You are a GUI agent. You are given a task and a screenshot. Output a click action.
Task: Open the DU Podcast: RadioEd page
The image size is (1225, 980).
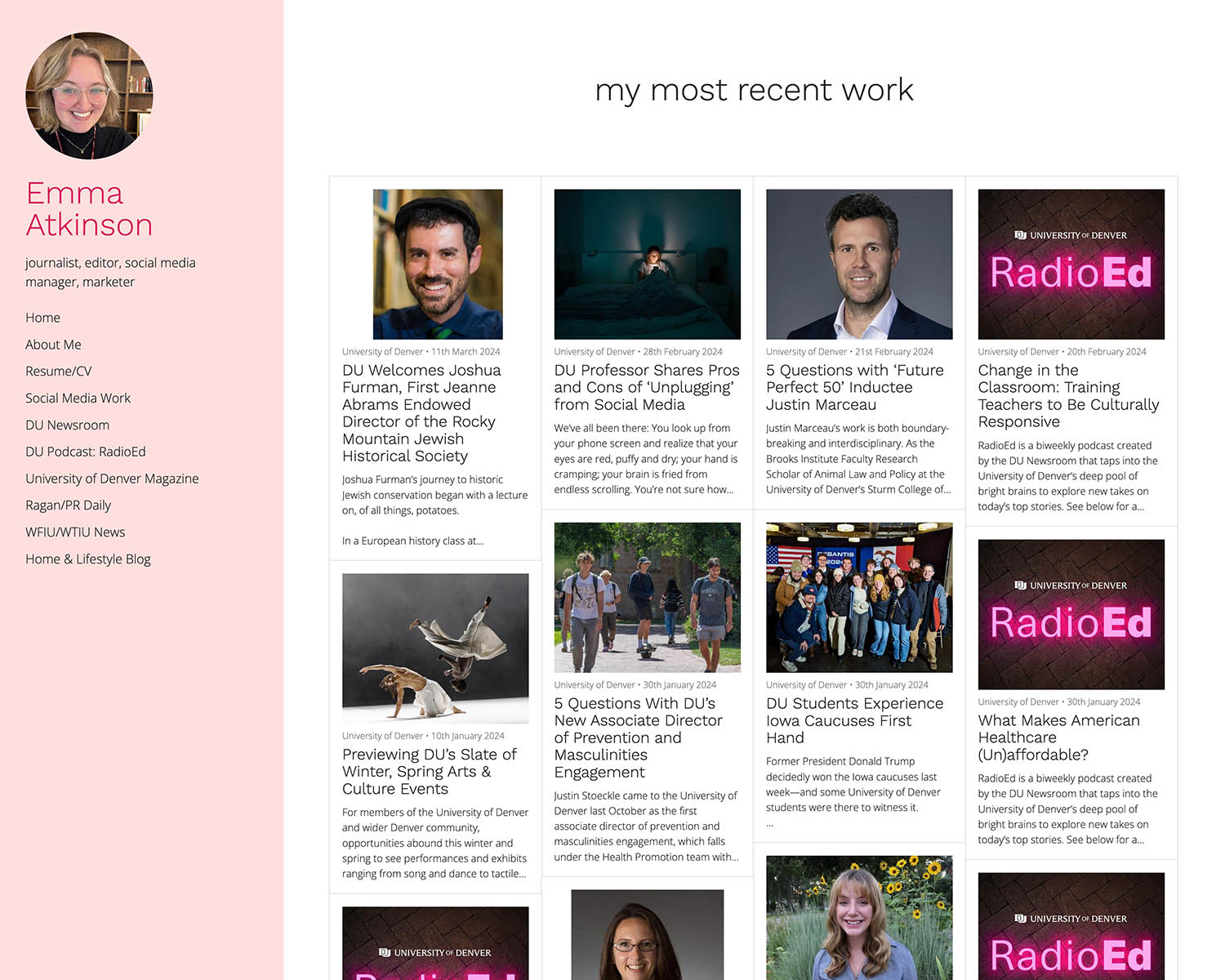coord(85,452)
